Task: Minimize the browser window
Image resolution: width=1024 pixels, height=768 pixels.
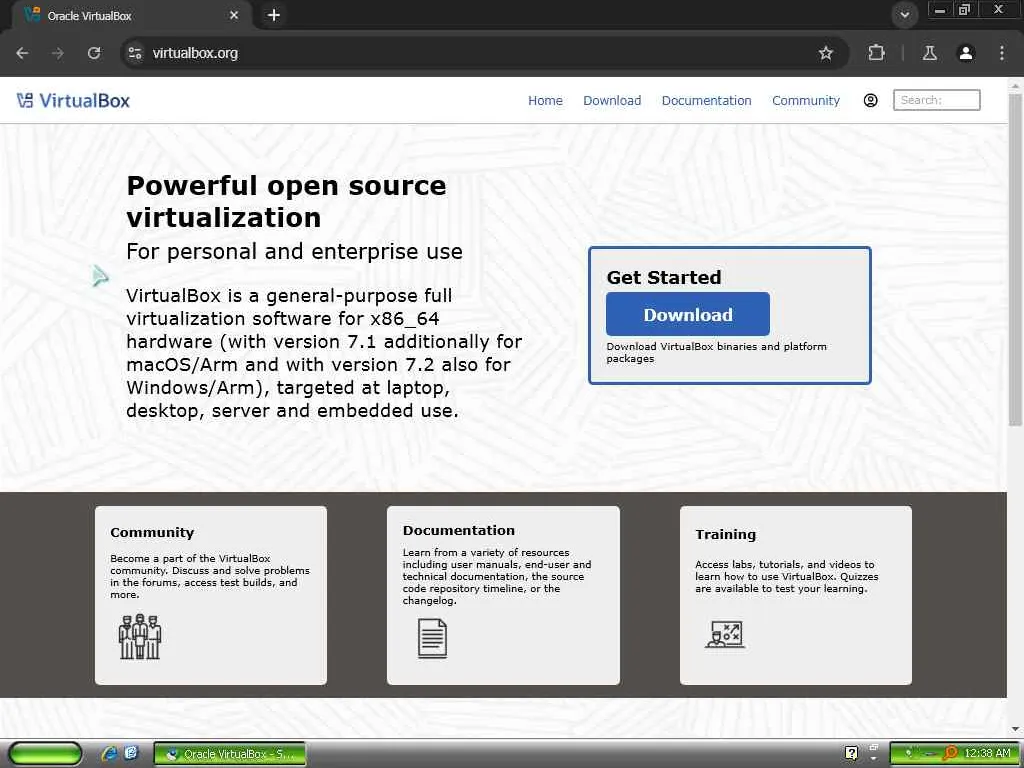Action: click(x=940, y=10)
